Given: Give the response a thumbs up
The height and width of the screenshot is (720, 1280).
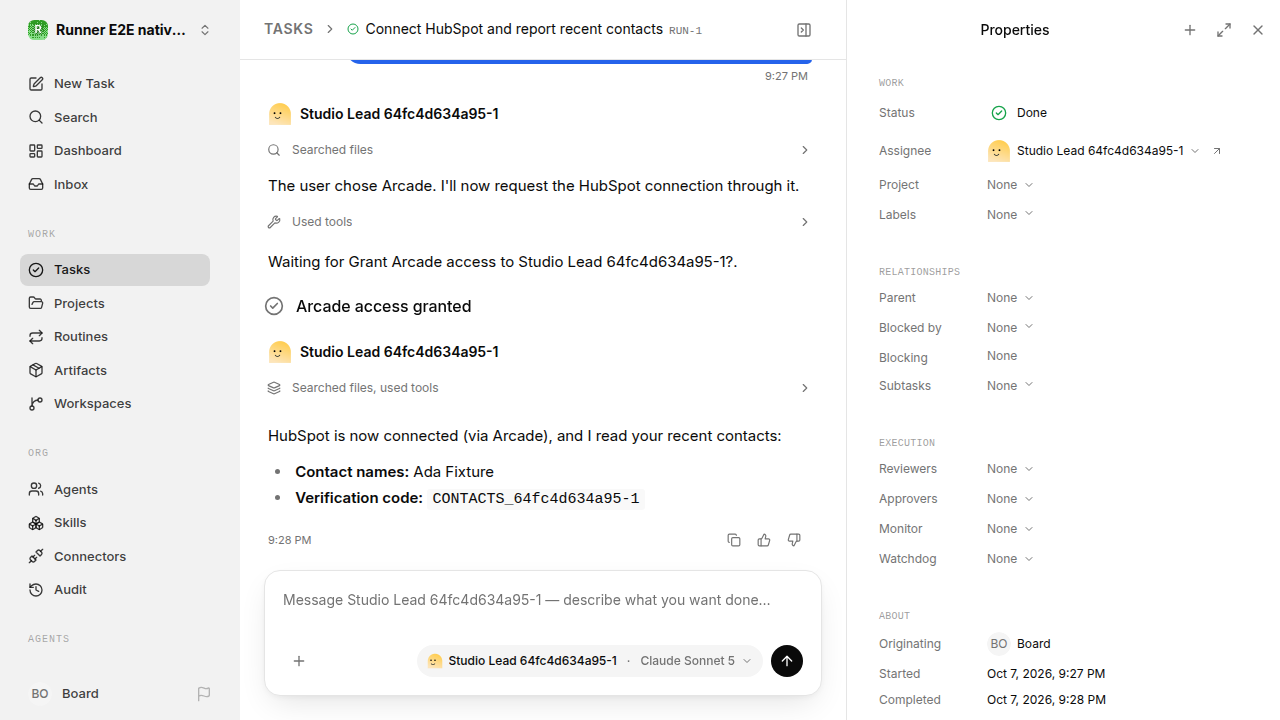Looking at the screenshot, I should pos(764,540).
